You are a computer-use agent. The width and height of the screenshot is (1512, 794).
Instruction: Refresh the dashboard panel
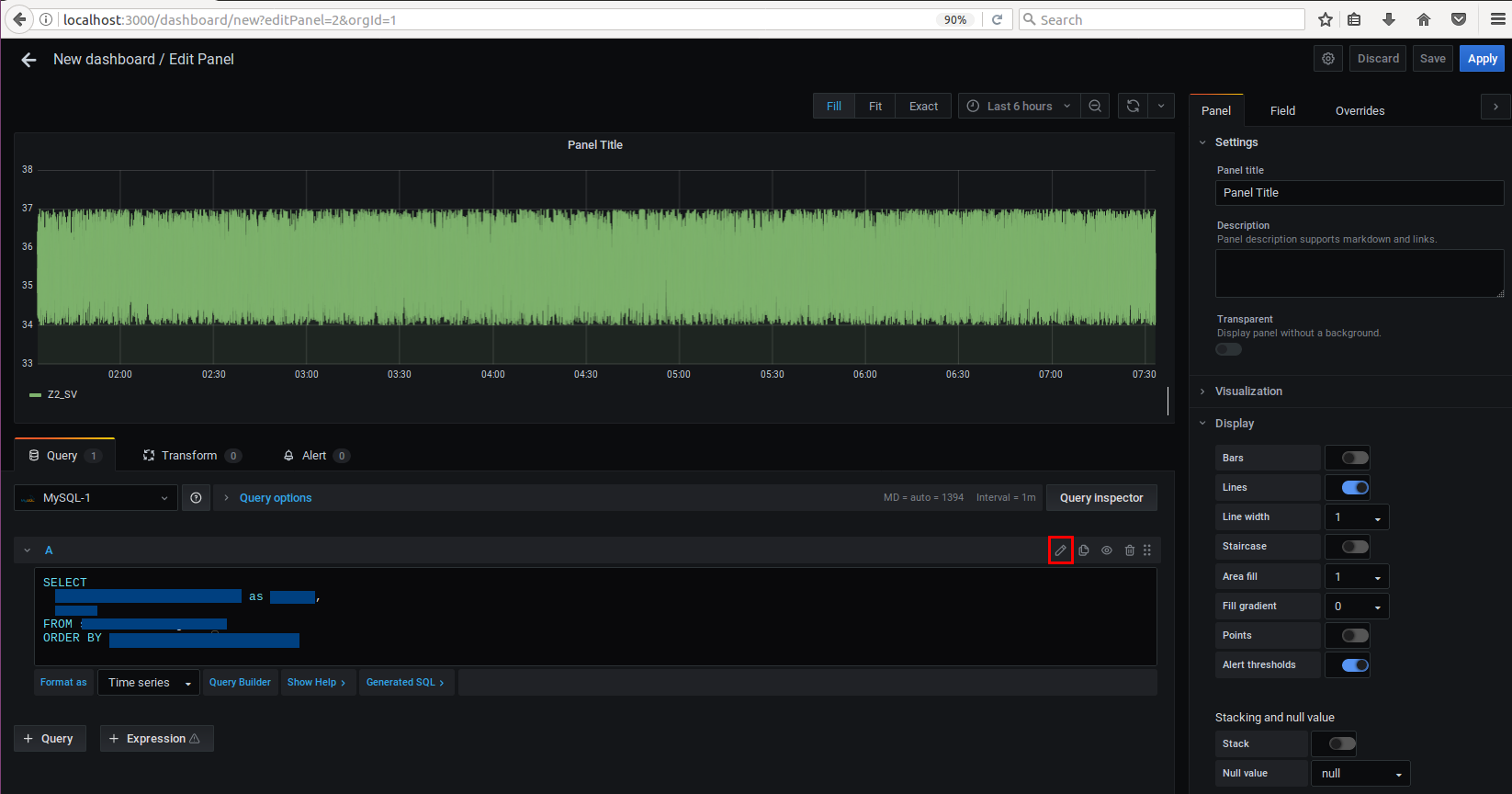(x=1134, y=107)
